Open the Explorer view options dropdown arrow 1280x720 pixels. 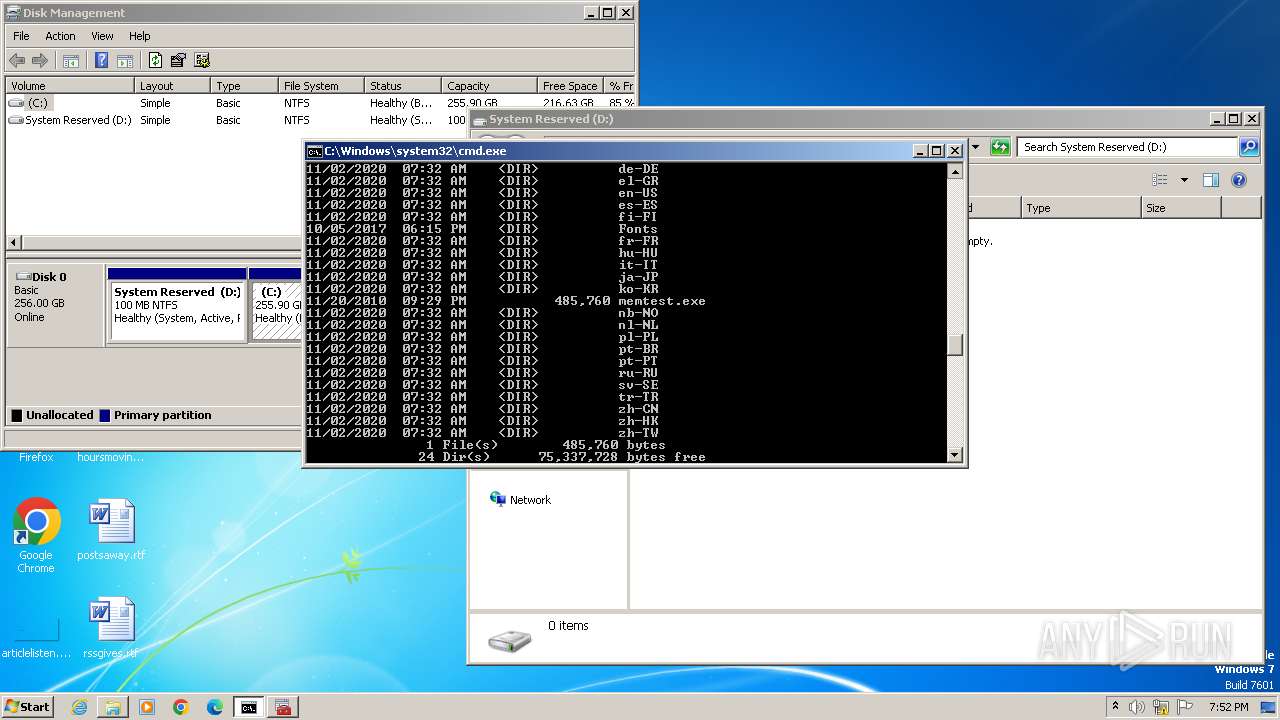(1184, 180)
